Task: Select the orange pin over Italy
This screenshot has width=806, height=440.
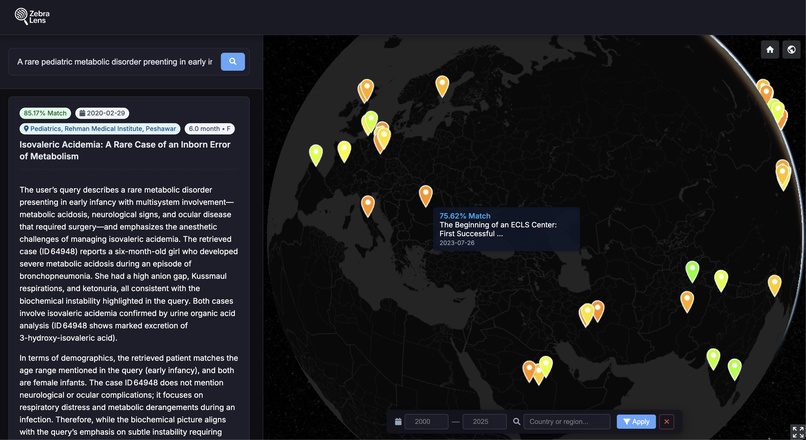Action: click(368, 206)
